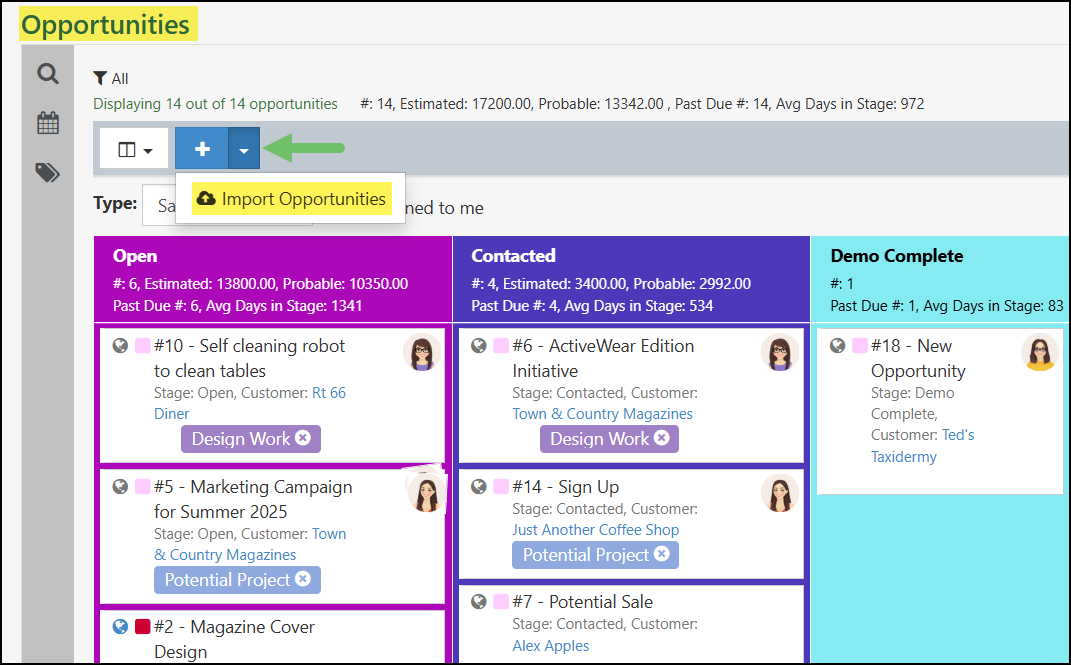The width and height of the screenshot is (1071, 665).
Task: Open #18 - New Opportunity card title
Action: pos(918,358)
